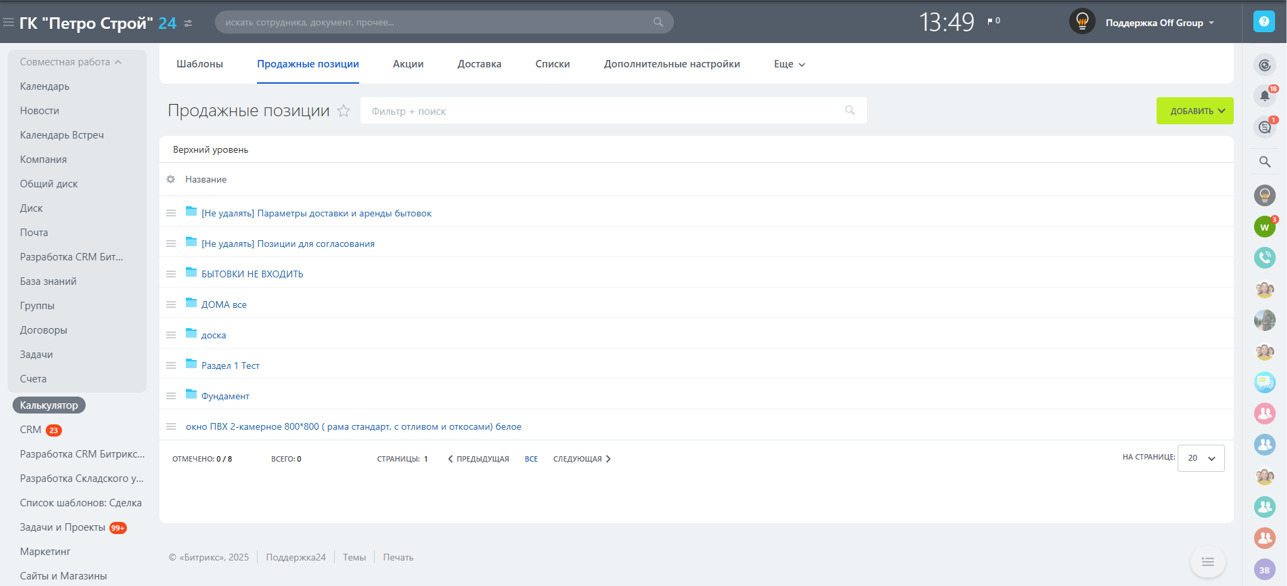Click the swap arrows icon beside the portal name
Image resolution: width=1287 pixels, height=586 pixels.
pyautogui.click(x=188, y=22)
